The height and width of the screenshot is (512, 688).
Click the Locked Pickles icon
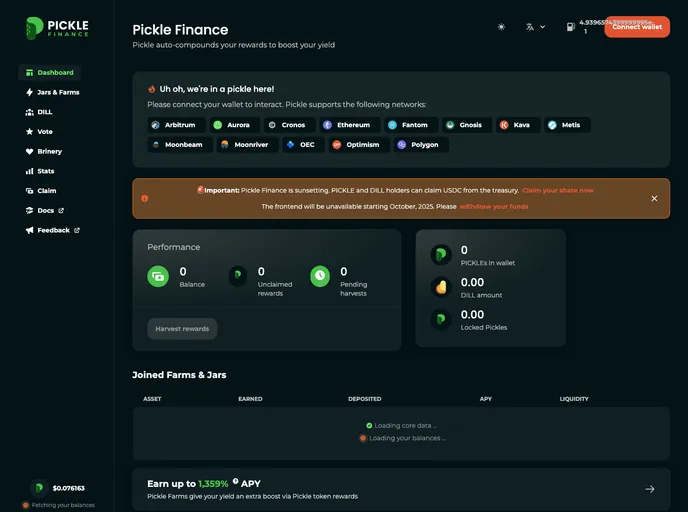[441, 319]
